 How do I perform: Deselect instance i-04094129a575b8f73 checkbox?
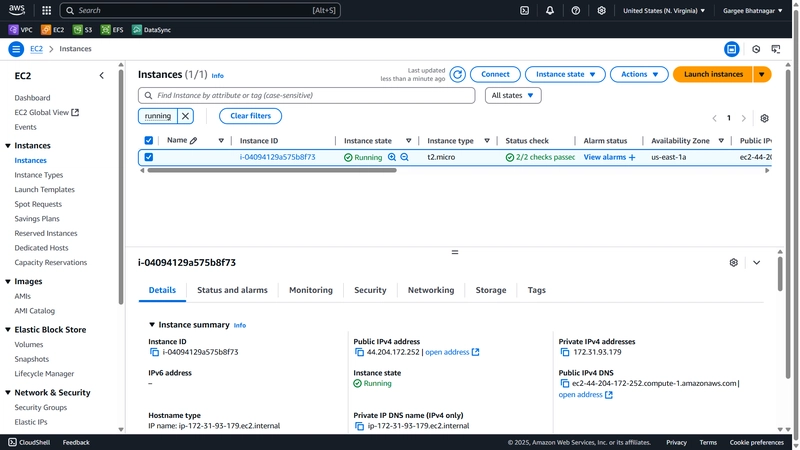(x=148, y=157)
